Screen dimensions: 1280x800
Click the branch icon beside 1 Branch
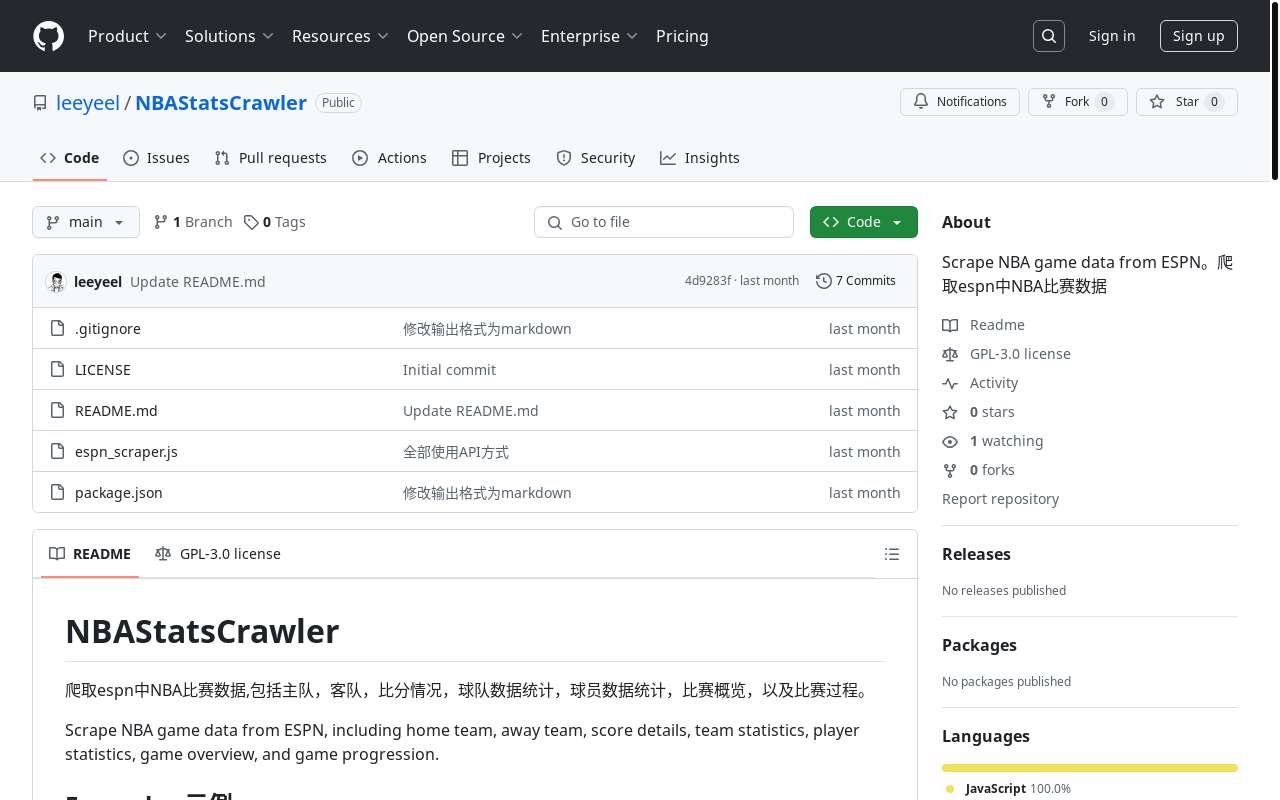[160, 222]
